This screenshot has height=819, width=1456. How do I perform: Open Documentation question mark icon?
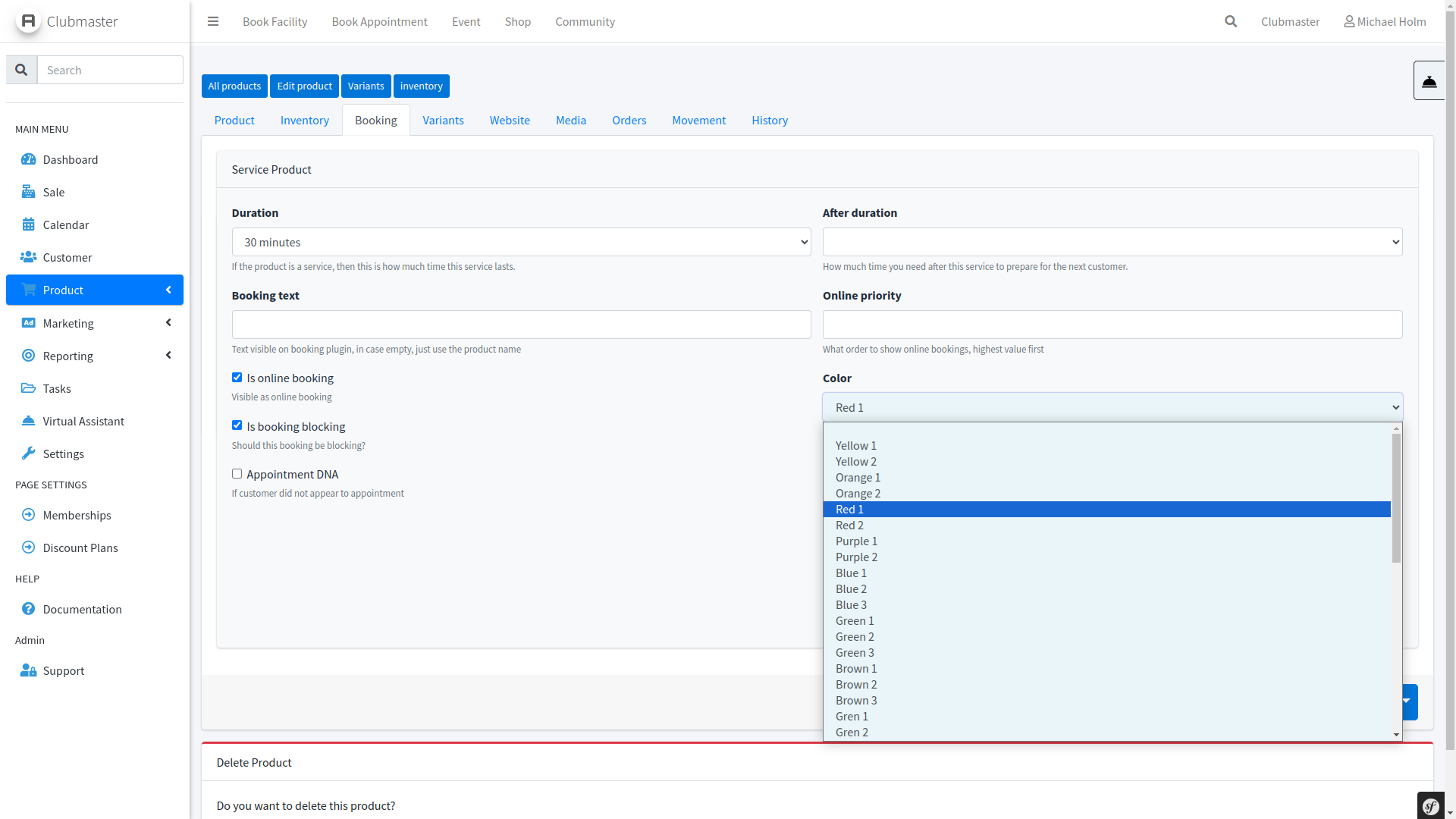[28, 609]
